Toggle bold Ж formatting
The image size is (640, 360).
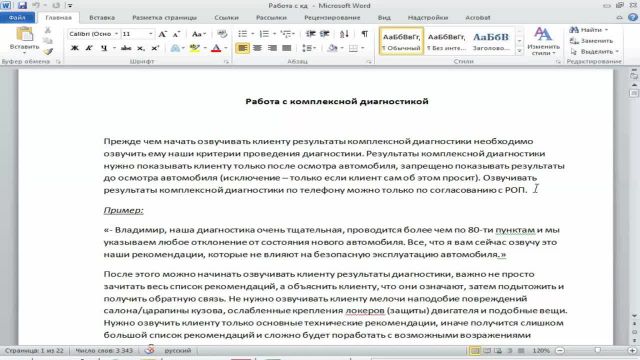[x=74, y=48]
